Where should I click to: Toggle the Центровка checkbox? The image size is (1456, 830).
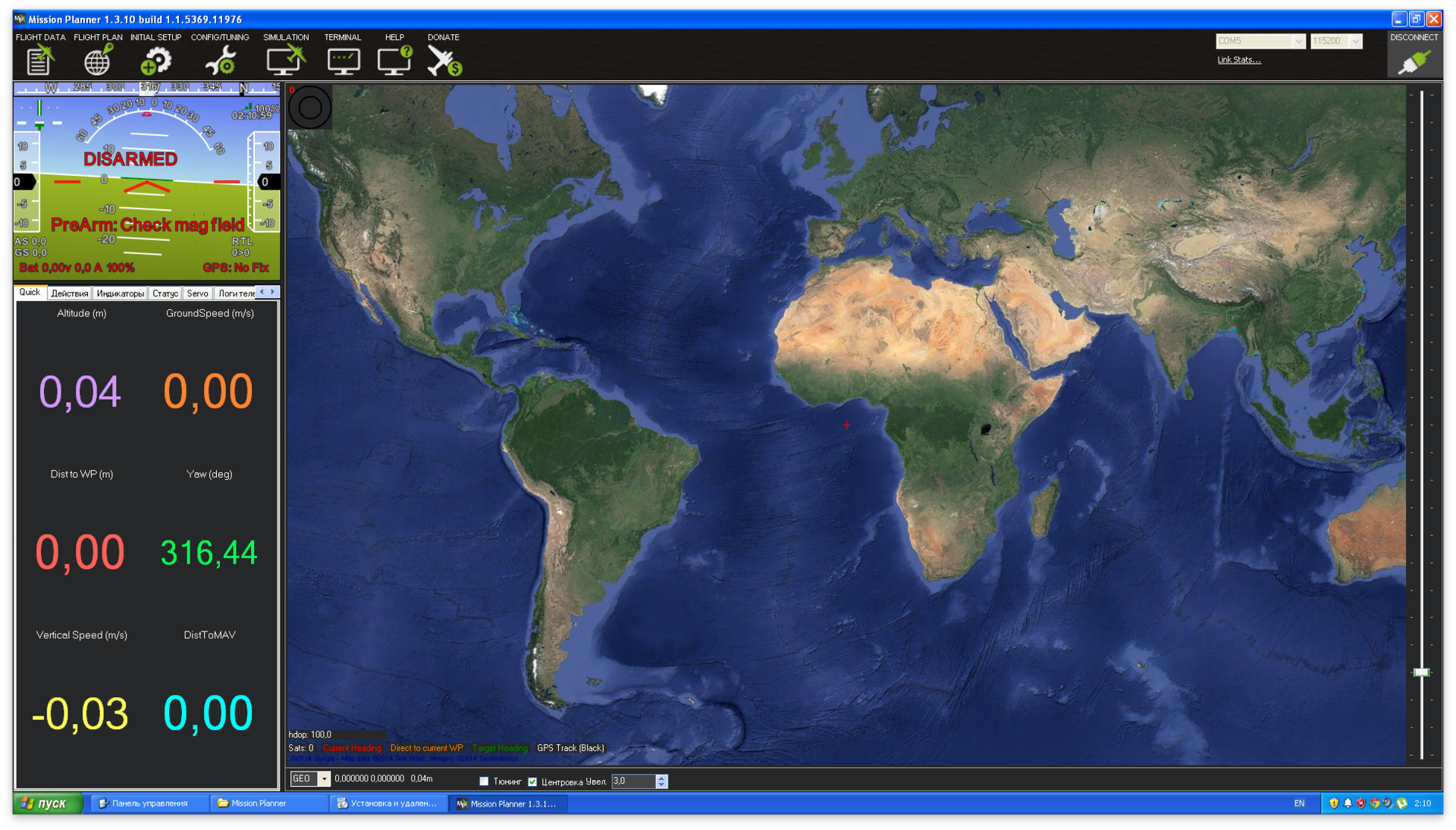tap(533, 782)
